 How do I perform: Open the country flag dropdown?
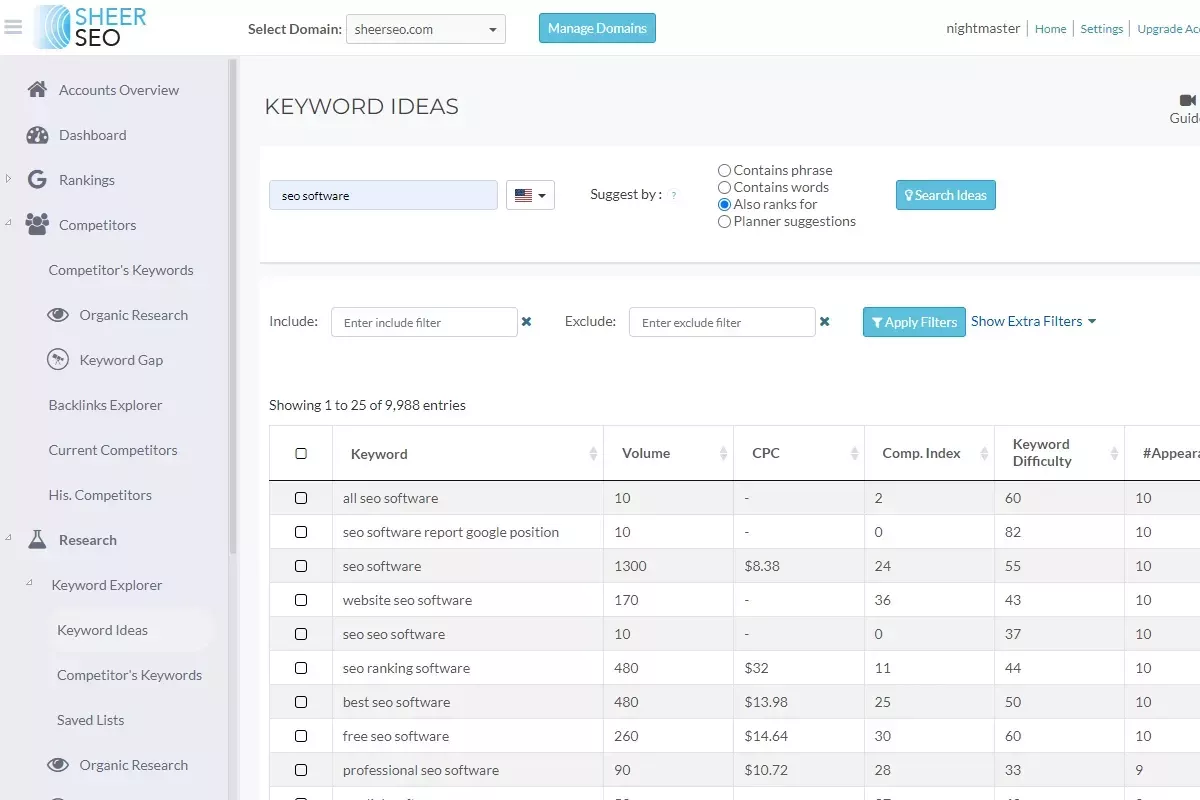[x=530, y=196]
